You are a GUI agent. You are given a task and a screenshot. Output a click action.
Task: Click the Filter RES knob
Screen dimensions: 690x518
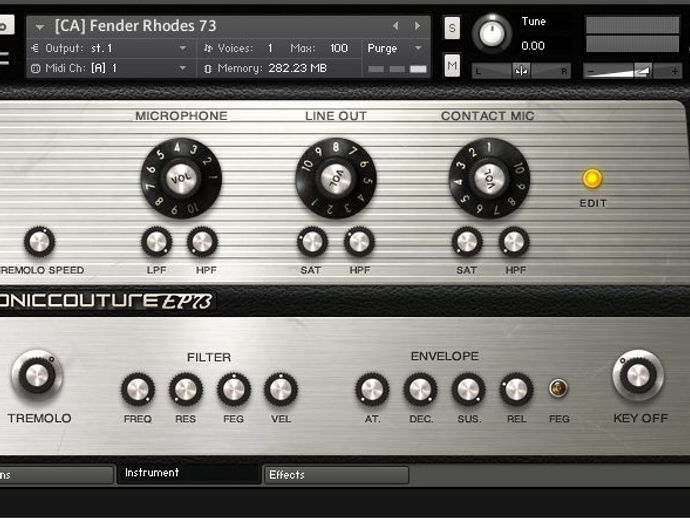[x=186, y=389]
